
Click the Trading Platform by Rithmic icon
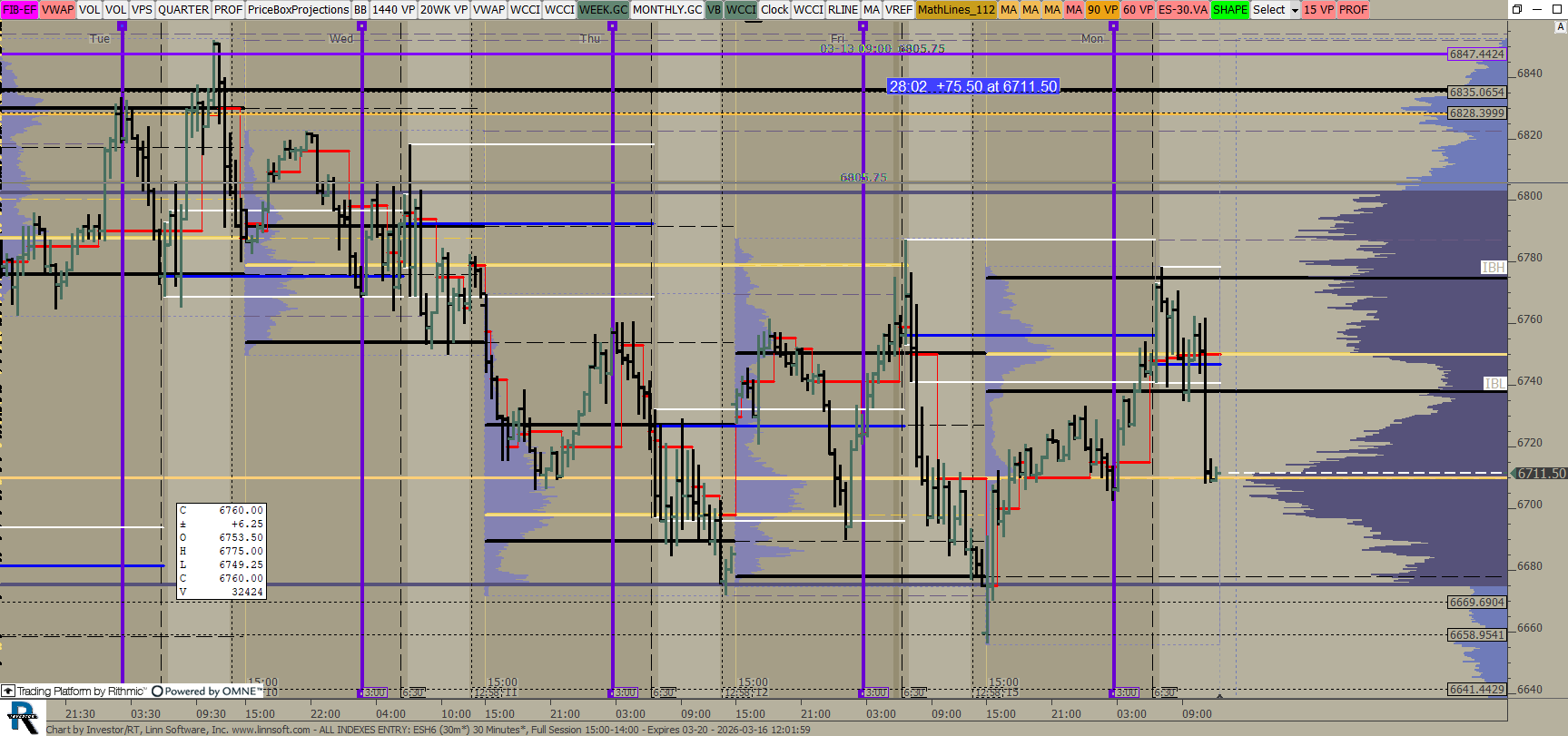pyautogui.click(x=8, y=692)
